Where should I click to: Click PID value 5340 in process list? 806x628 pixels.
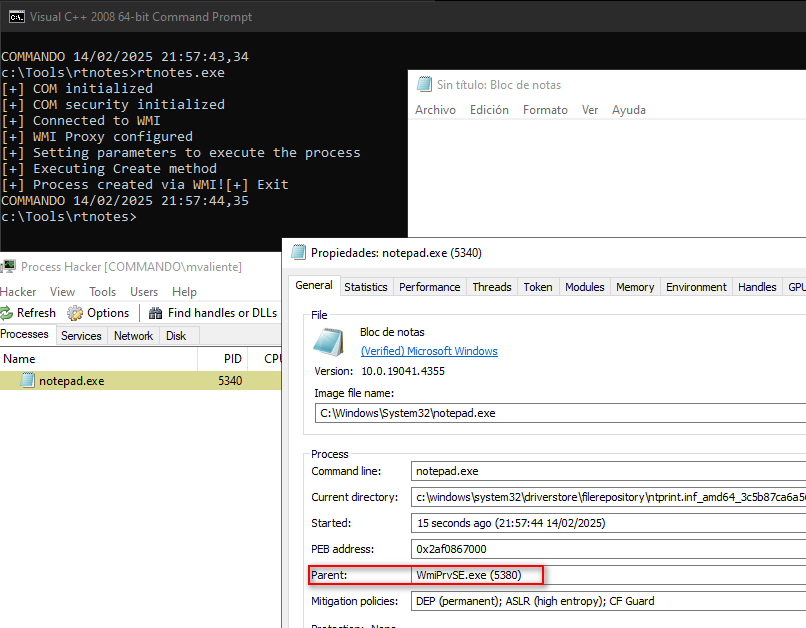[230, 381]
